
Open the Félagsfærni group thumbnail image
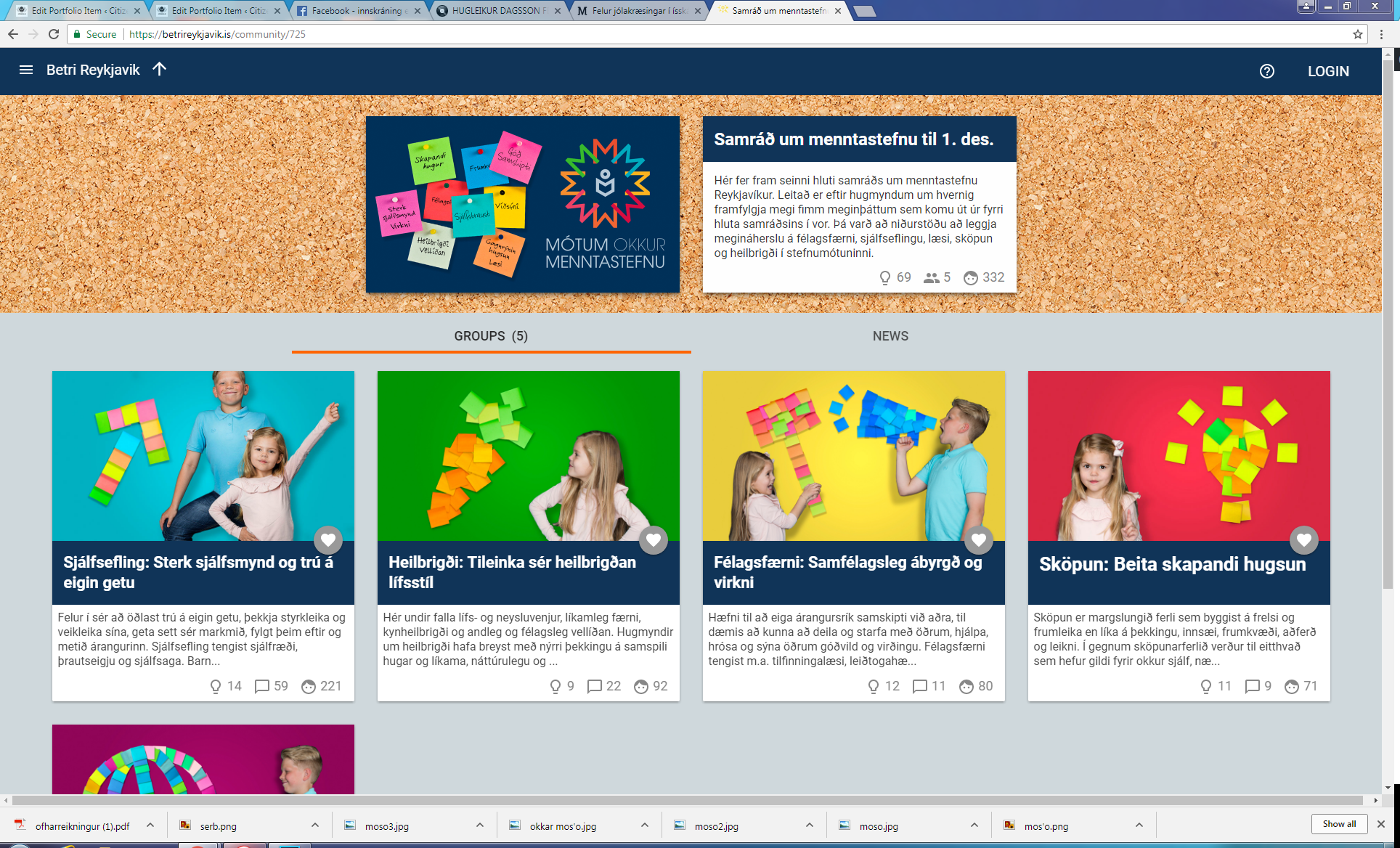point(853,456)
